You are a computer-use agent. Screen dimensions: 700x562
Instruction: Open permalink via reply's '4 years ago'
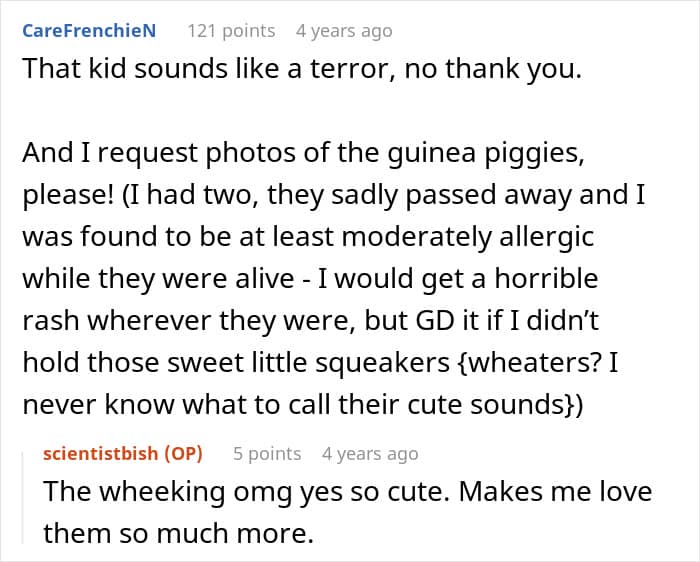[x=370, y=454]
